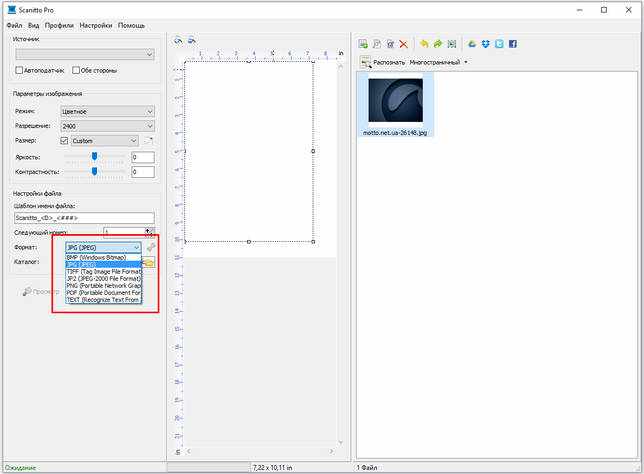
Task: Click the fit/crop image toolbar icon
Action: [452, 44]
